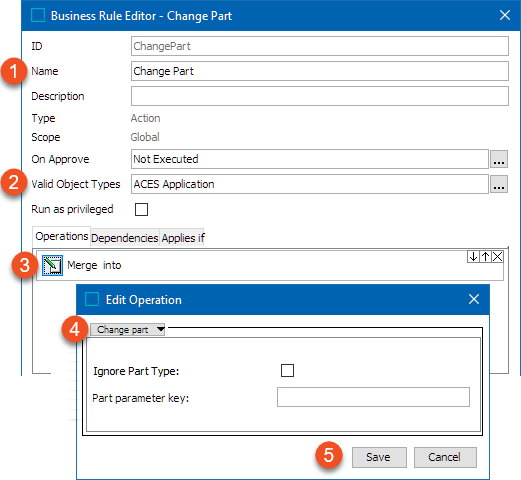Click into the Part parameter key field
This screenshot has width=521, height=480.
pos(373,397)
